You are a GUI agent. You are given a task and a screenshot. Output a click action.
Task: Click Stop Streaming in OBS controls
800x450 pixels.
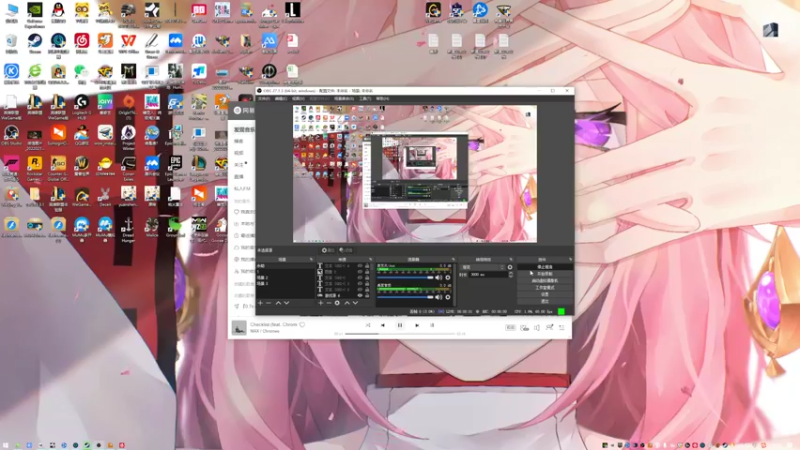[545, 266]
